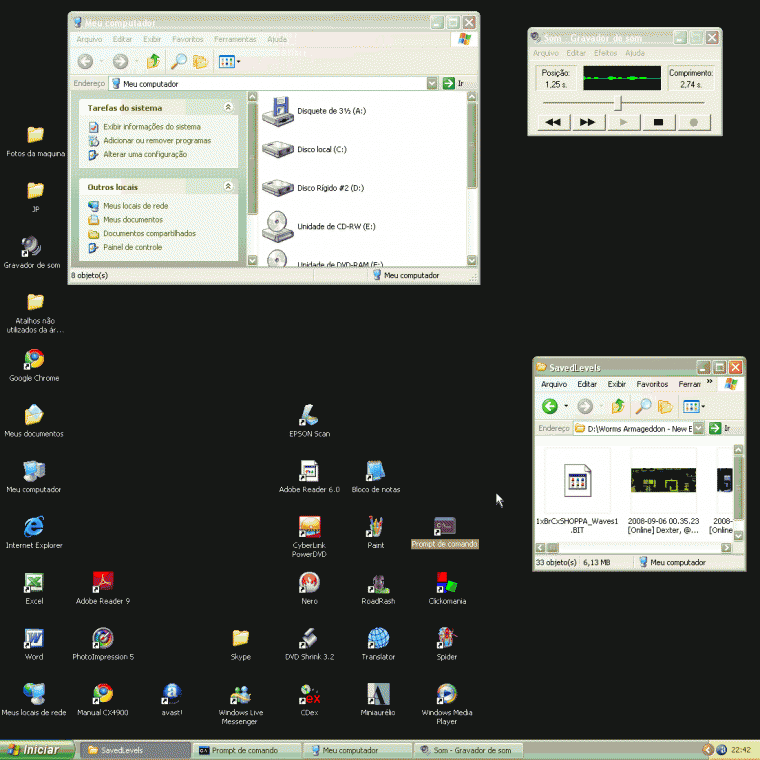Viewport: 760px width, 760px height.
Task: Click Back arrow in Meu computador window
Action: click(85, 62)
